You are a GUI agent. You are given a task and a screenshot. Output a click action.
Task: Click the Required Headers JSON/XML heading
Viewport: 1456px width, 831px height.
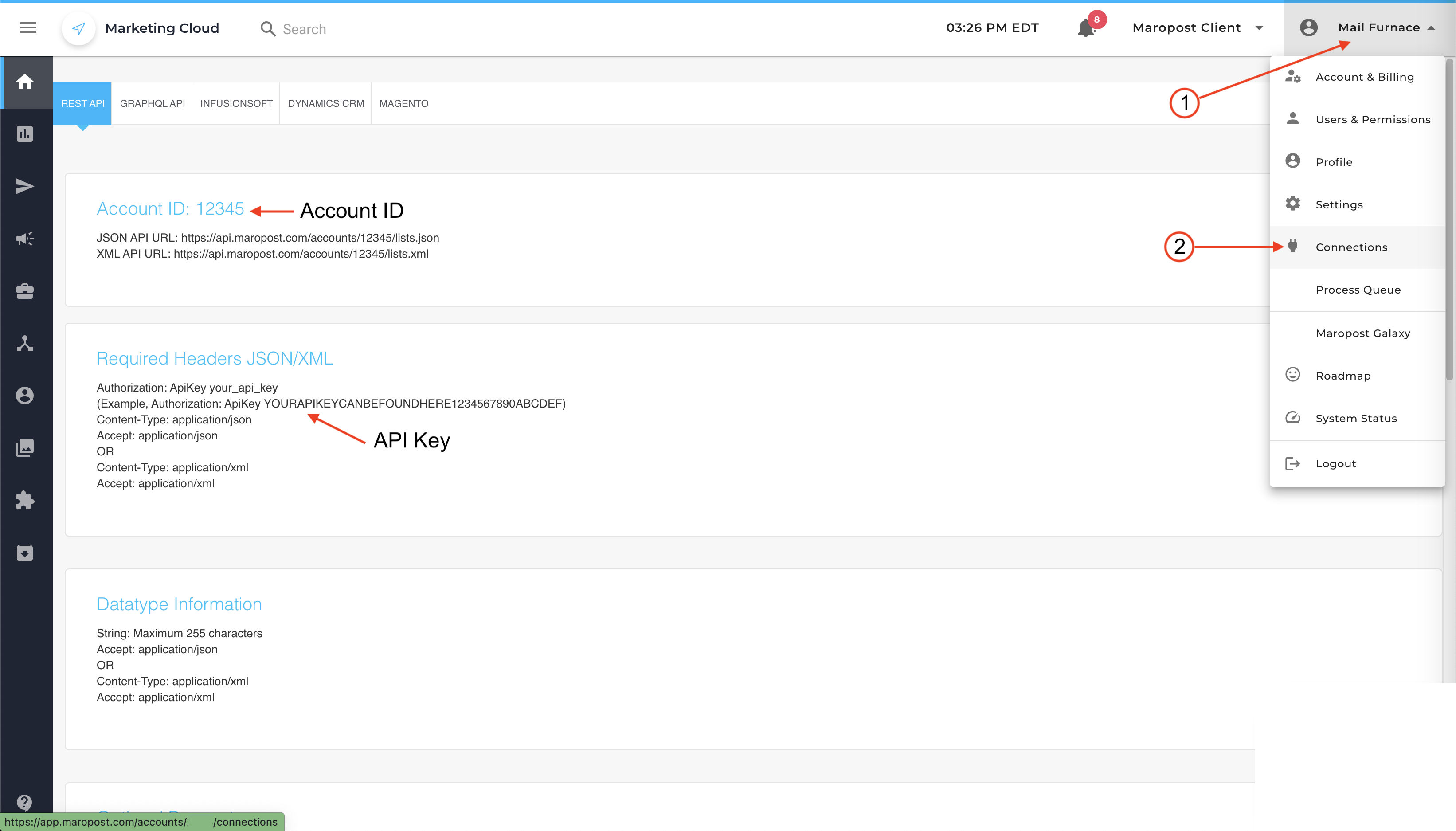click(x=215, y=358)
